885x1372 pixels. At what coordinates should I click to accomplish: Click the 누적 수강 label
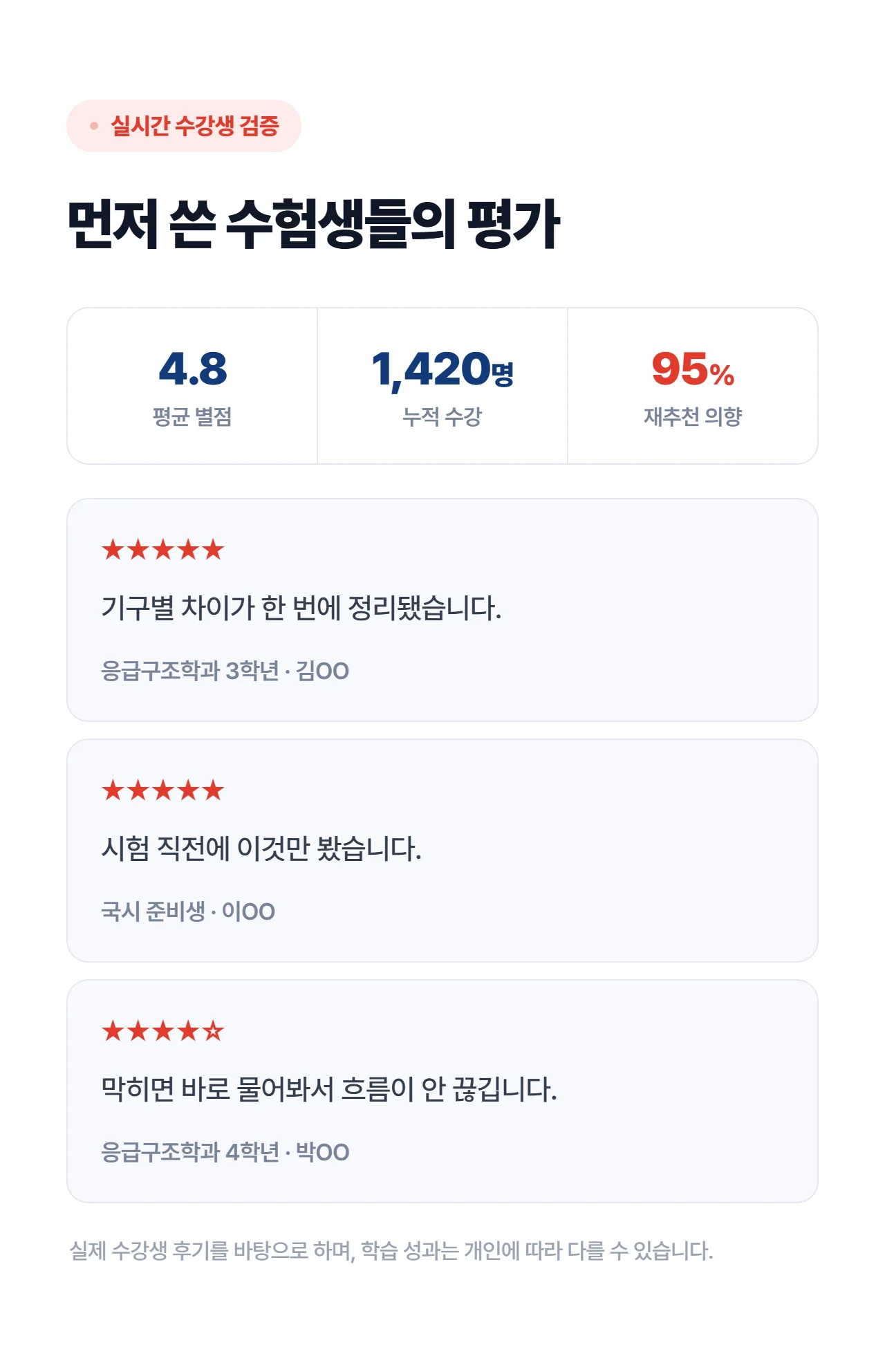tap(442, 416)
